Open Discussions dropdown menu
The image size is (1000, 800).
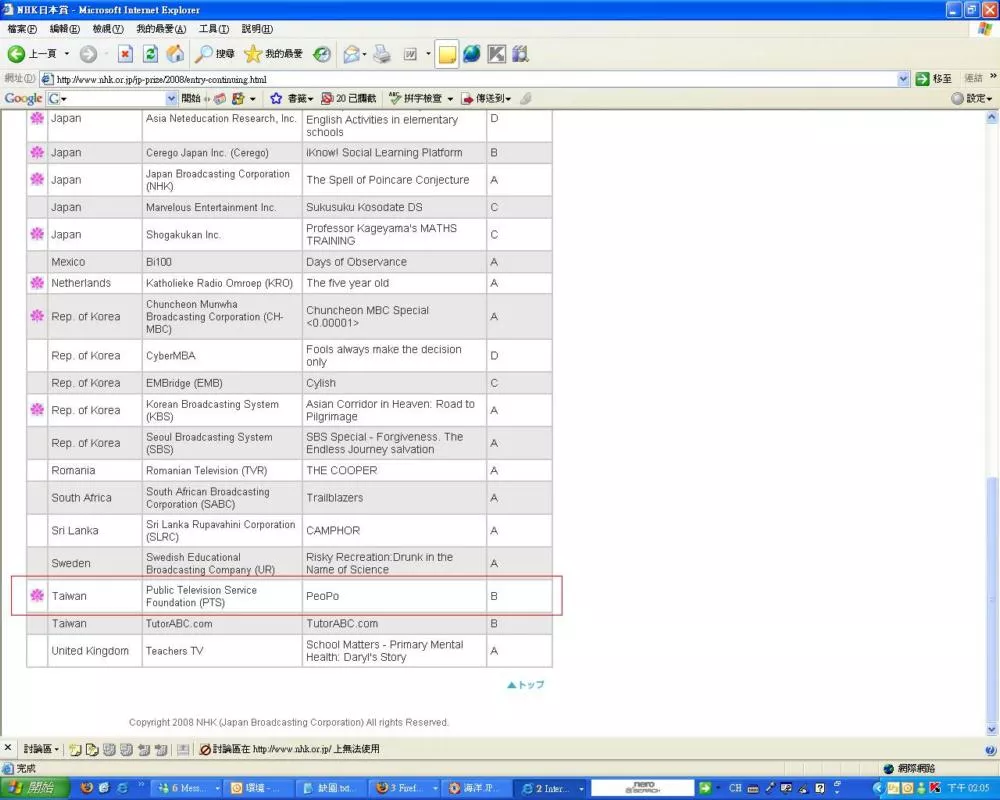(x=41, y=749)
